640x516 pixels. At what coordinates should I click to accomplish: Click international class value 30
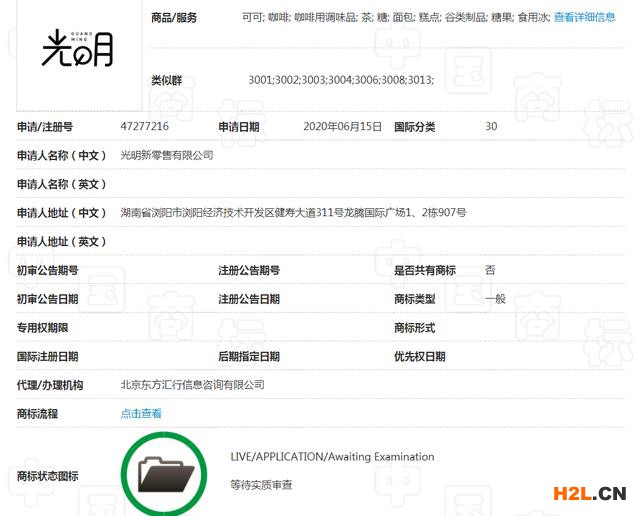491,127
